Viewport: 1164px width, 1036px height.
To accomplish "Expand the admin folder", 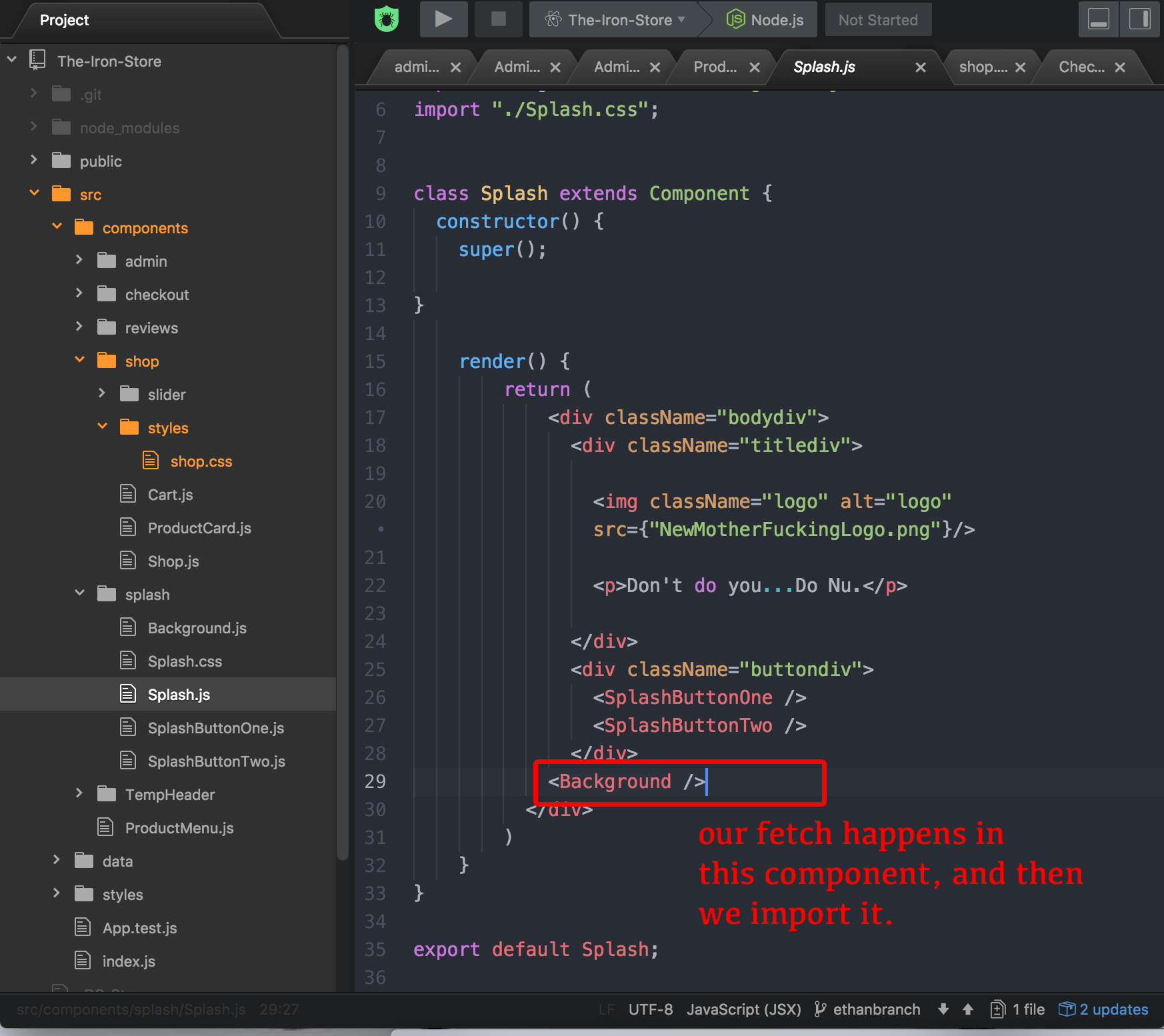I will (79, 260).
